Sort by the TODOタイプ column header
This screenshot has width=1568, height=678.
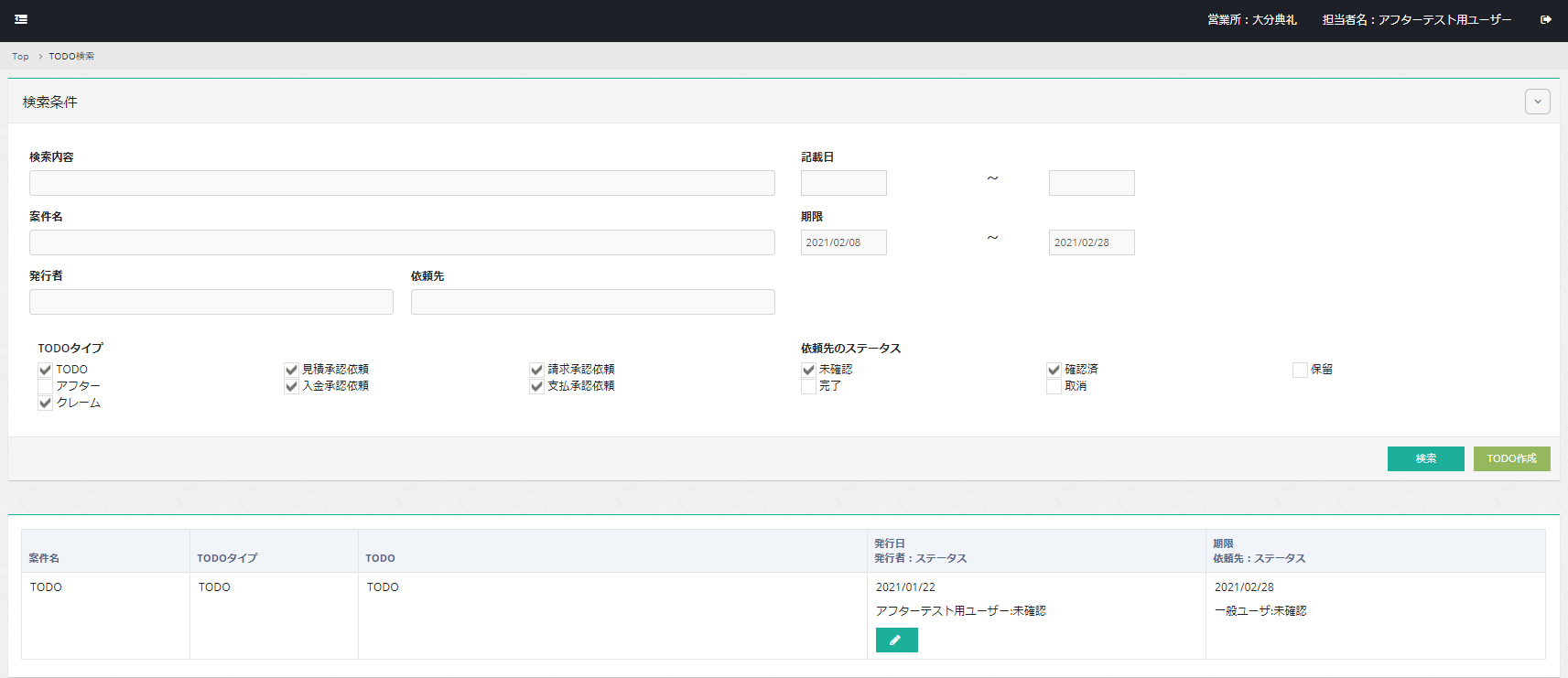(227, 558)
